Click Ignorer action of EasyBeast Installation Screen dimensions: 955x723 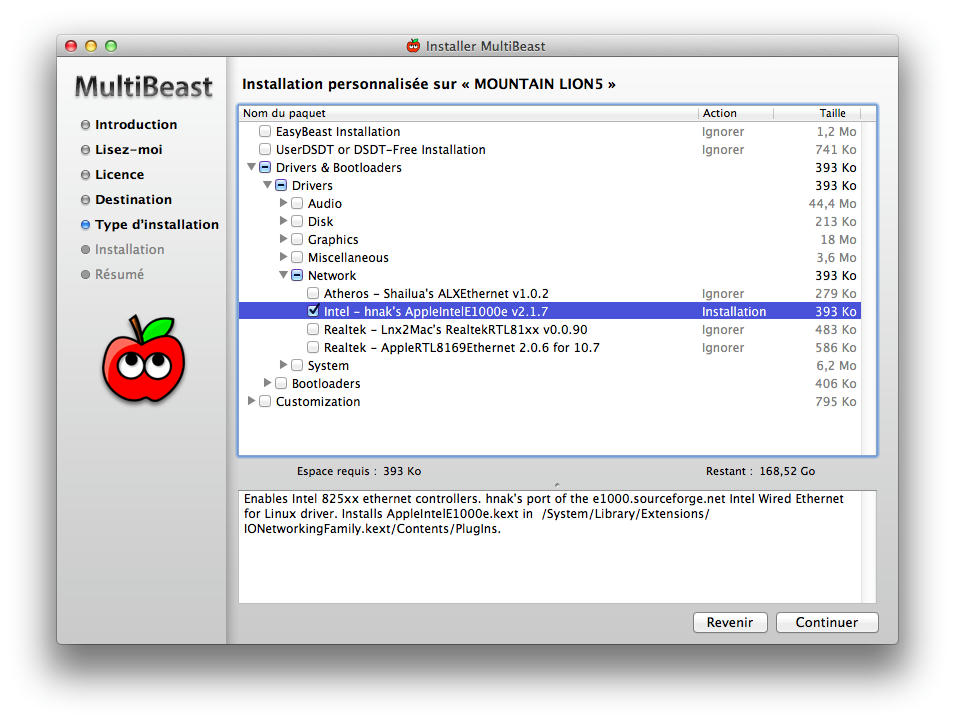pos(723,132)
